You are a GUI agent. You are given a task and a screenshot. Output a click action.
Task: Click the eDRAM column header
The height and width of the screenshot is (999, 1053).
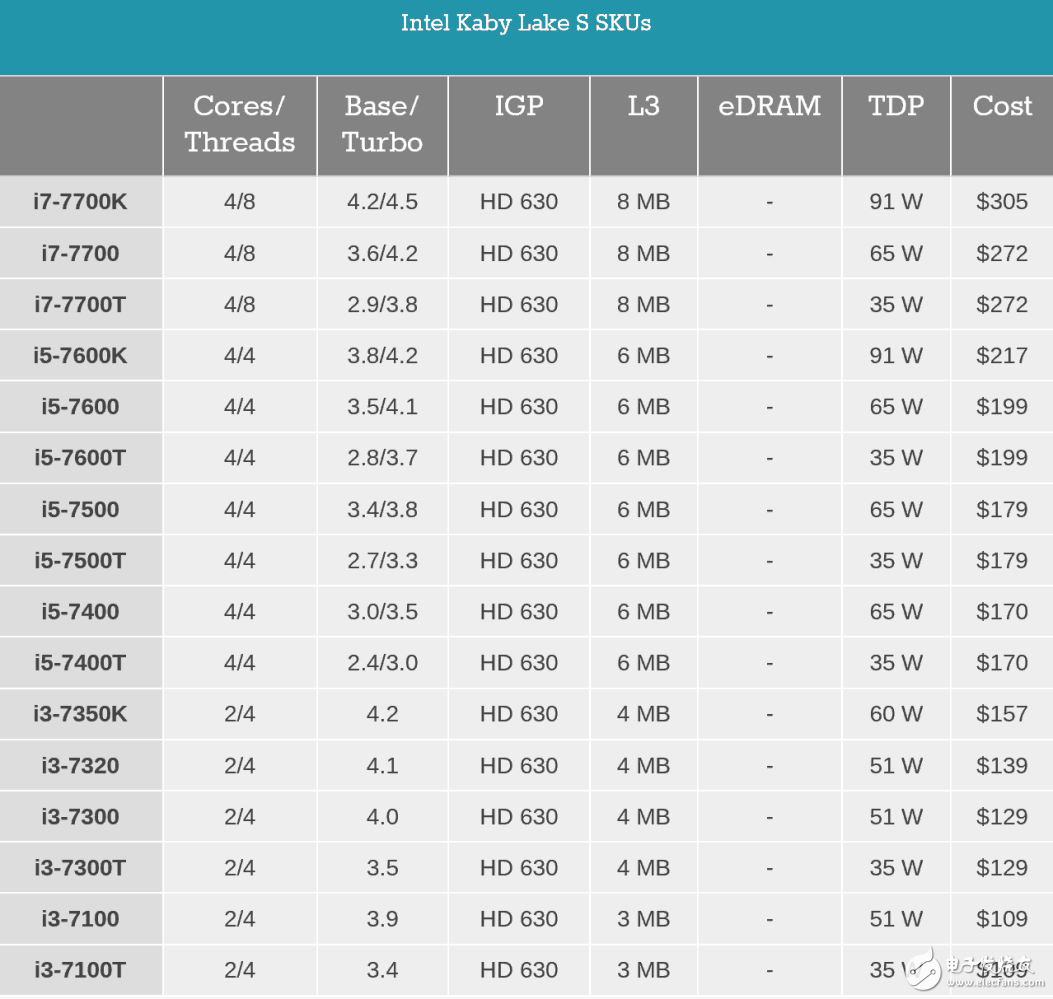point(769,106)
